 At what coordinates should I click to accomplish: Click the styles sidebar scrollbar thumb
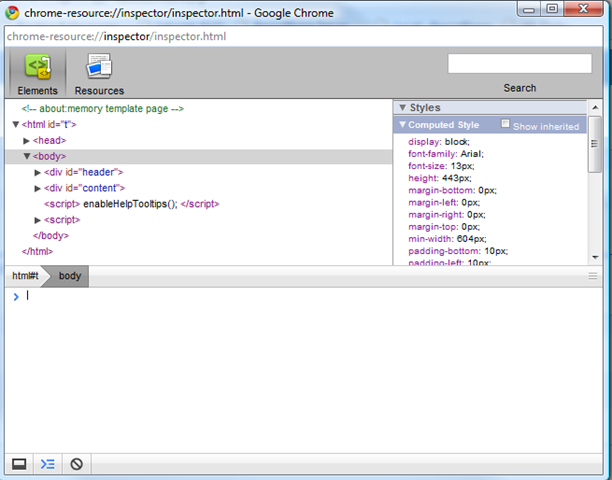point(594,144)
